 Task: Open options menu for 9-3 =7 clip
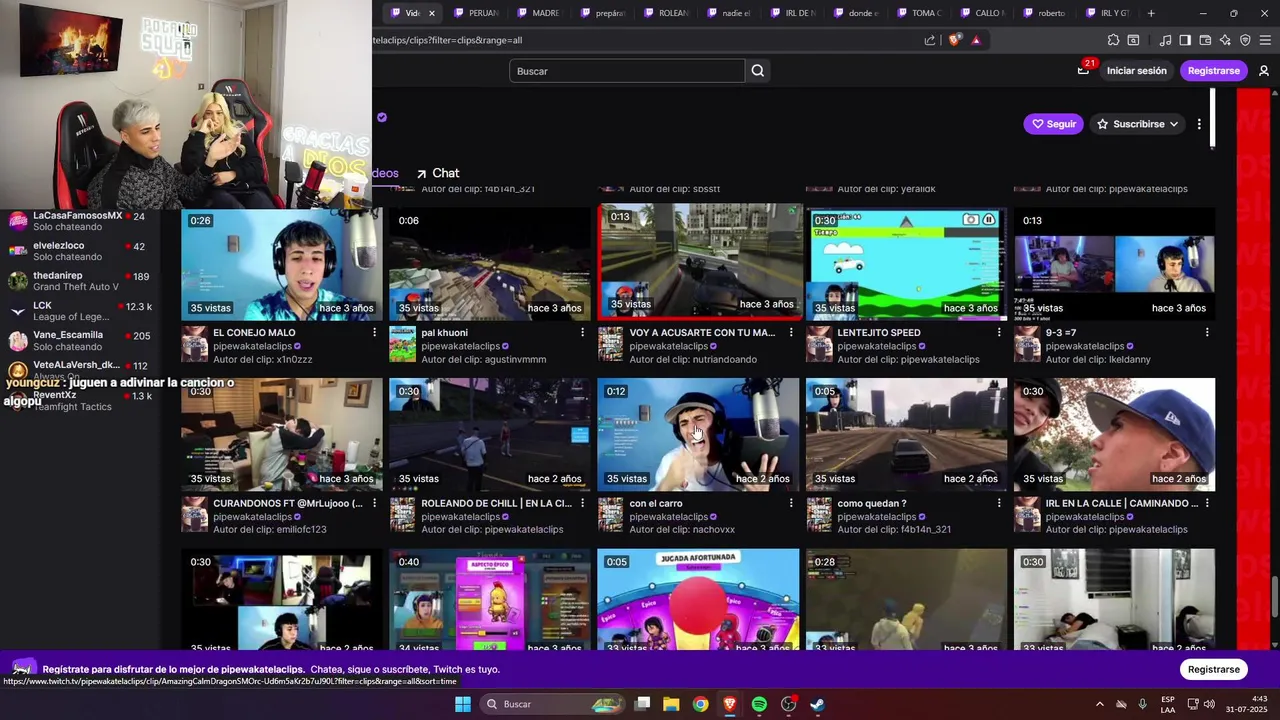coord(1207,332)
